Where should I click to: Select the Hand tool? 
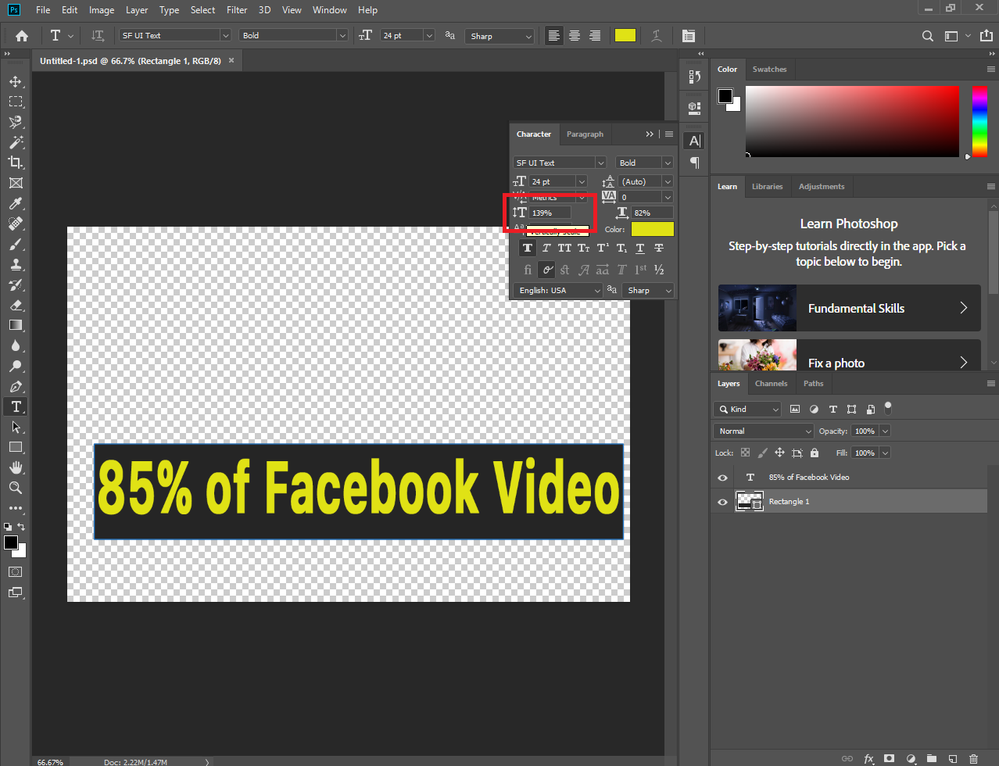15,468
